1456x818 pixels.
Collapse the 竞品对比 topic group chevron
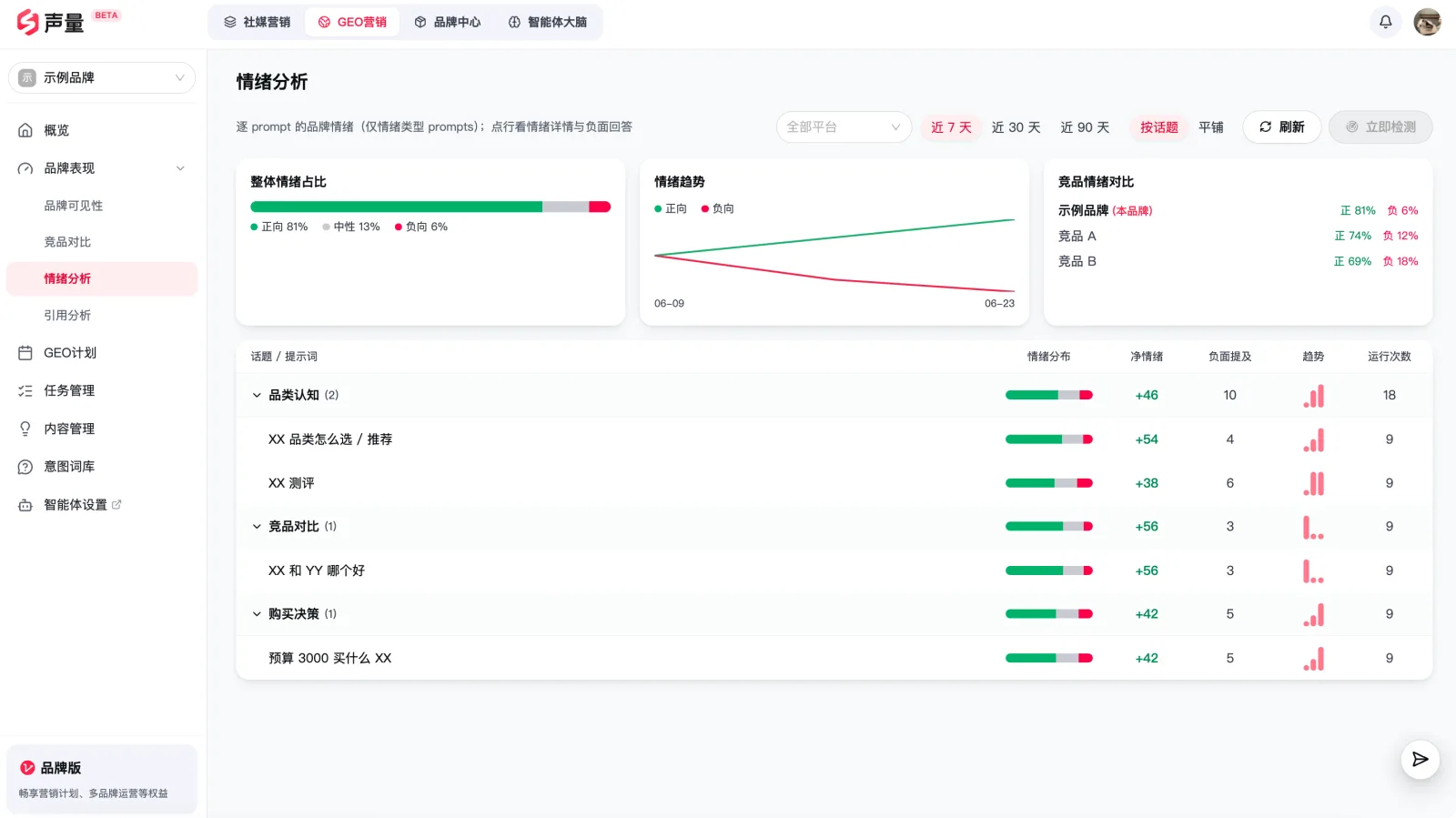[257, 527]
